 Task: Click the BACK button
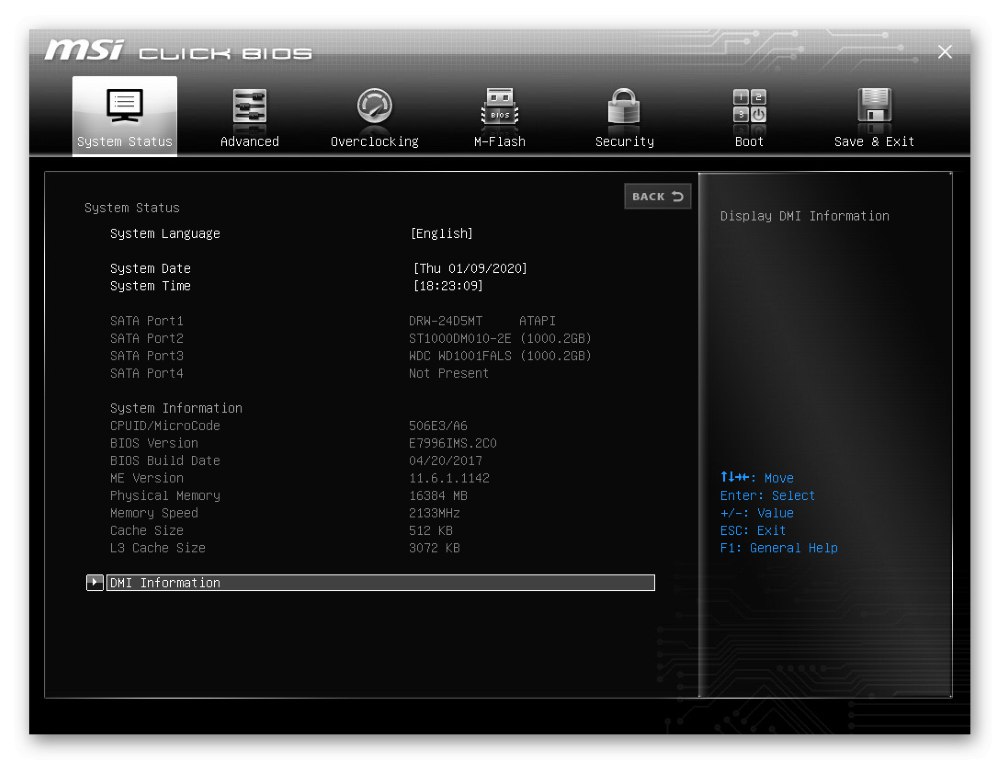point(658,196)
